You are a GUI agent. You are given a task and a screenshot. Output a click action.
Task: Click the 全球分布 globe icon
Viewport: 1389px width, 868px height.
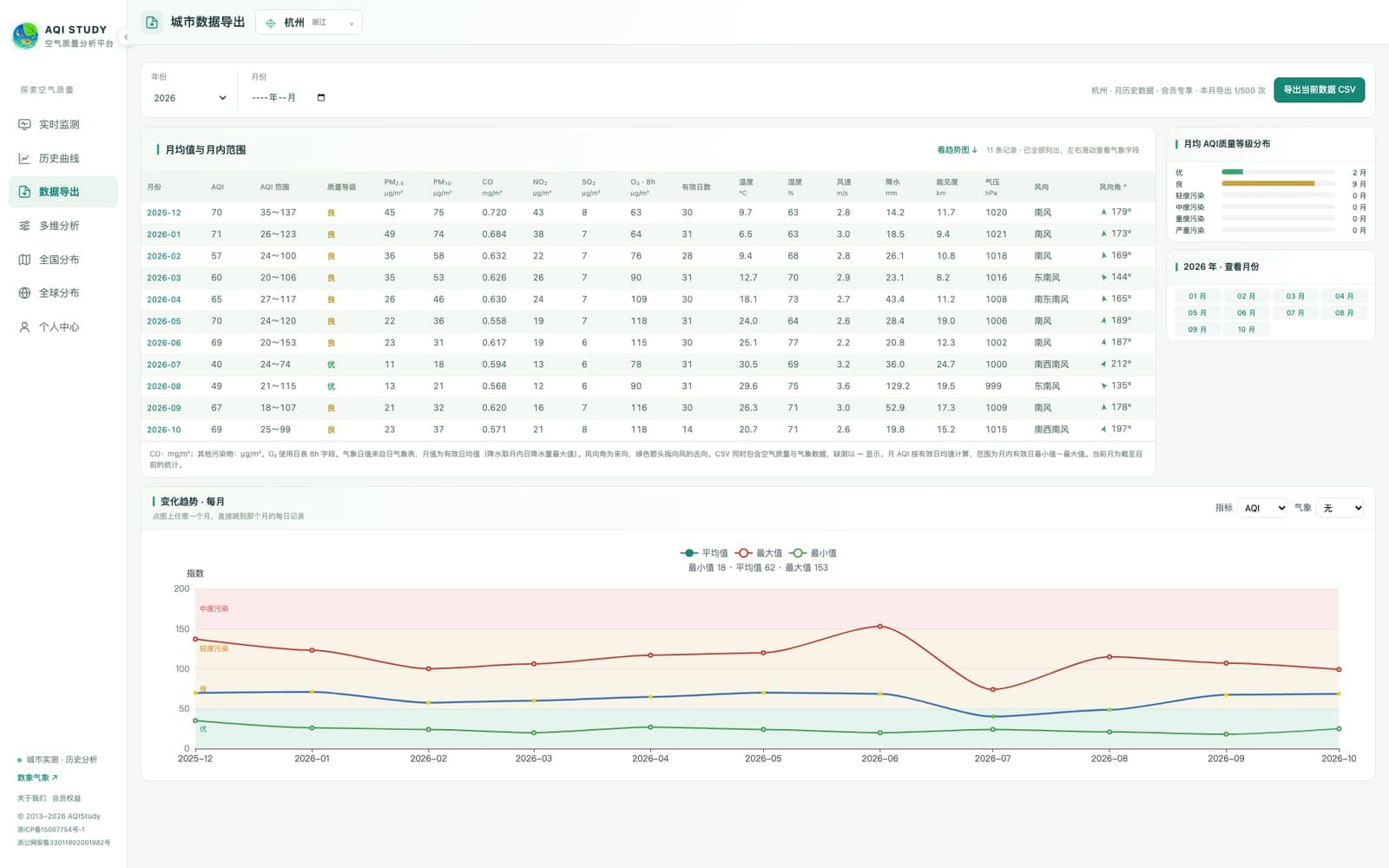point(24,293)
